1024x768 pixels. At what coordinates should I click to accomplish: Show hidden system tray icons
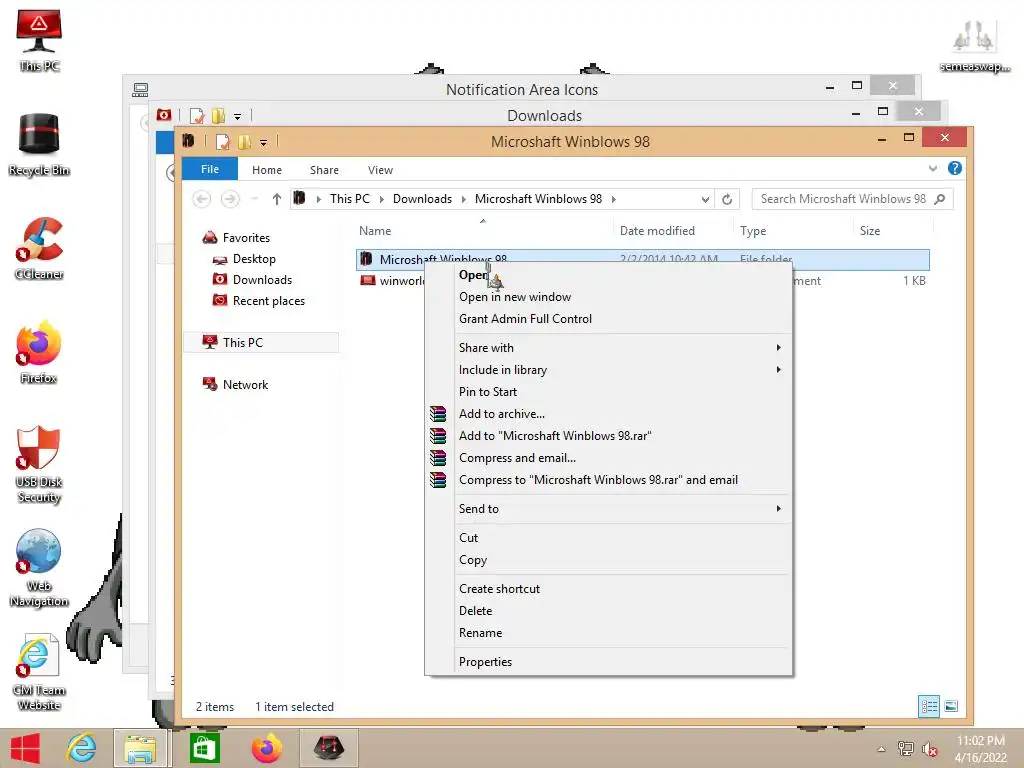click(881, 749)
